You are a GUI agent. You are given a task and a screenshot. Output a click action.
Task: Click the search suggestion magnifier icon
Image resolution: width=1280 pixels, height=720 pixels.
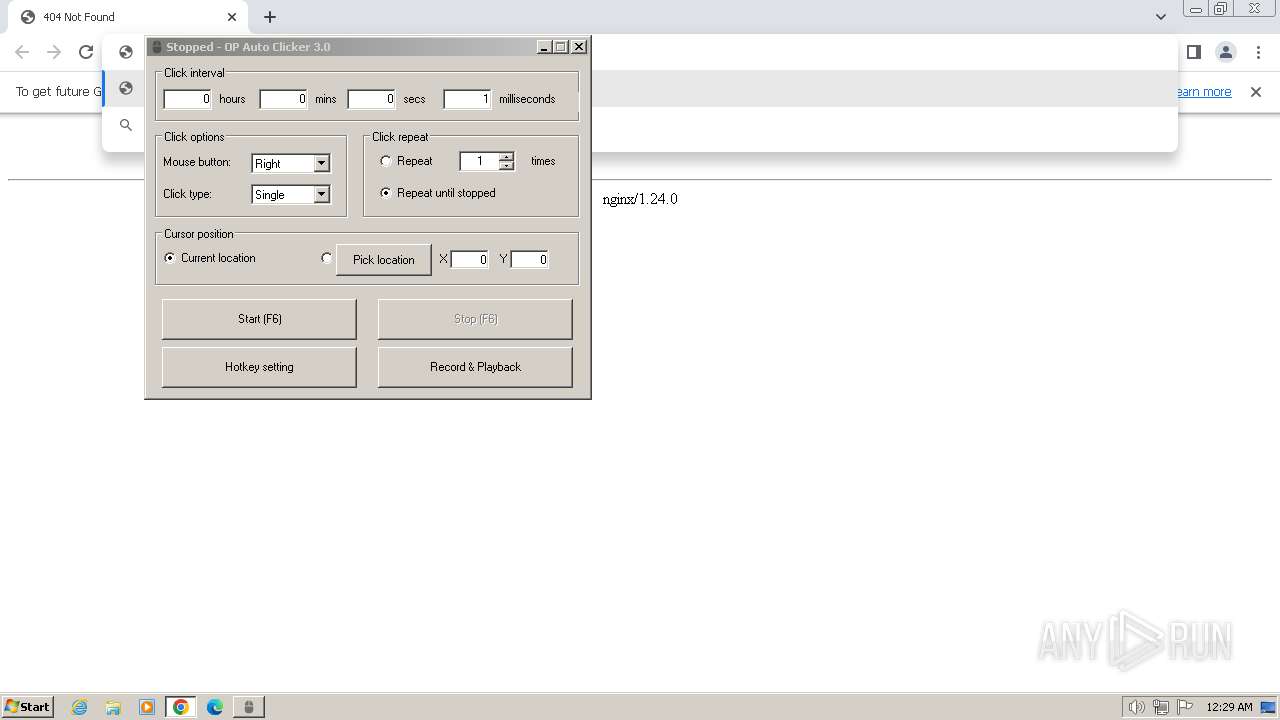(126, 125)
